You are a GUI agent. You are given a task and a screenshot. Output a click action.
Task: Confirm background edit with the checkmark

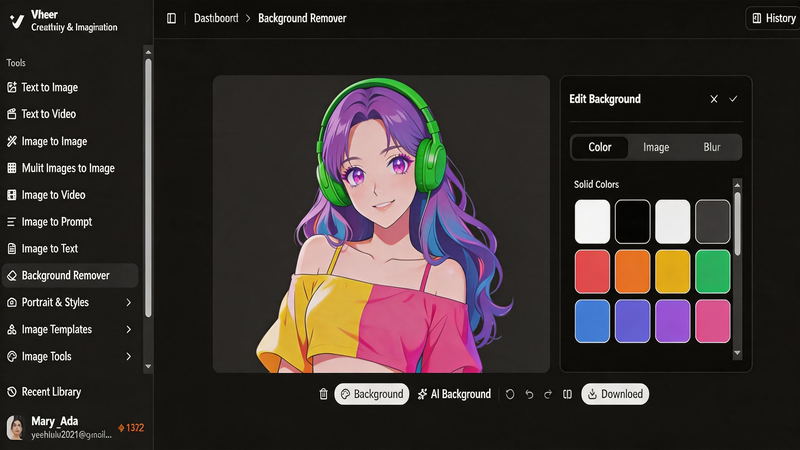click(x=733, y=99)
